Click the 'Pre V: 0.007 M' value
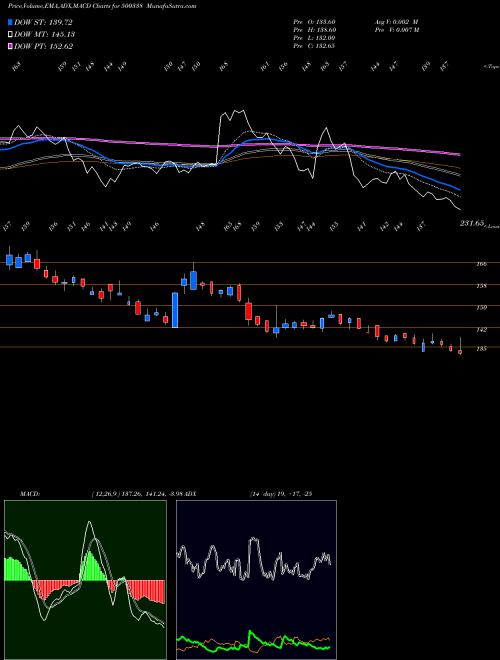 pos(396,30)
